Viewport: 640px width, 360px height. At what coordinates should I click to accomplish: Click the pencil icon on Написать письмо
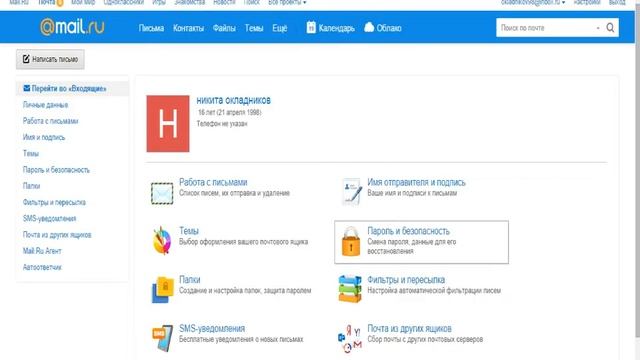click(26, 59)
